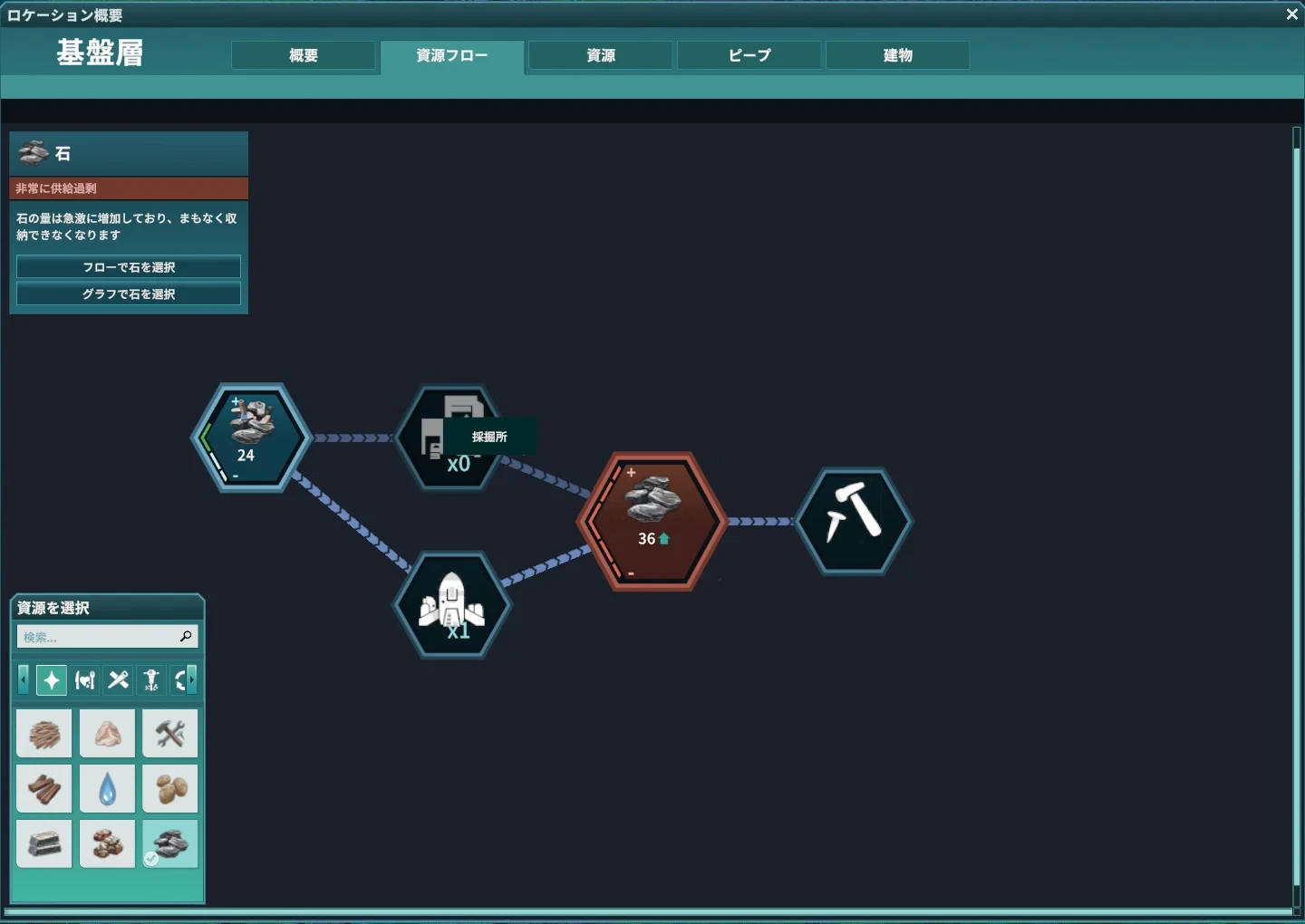The image size is (1305, 924).
Task: Select the 採掘所 quarry building node
Action: pos(453,438)
